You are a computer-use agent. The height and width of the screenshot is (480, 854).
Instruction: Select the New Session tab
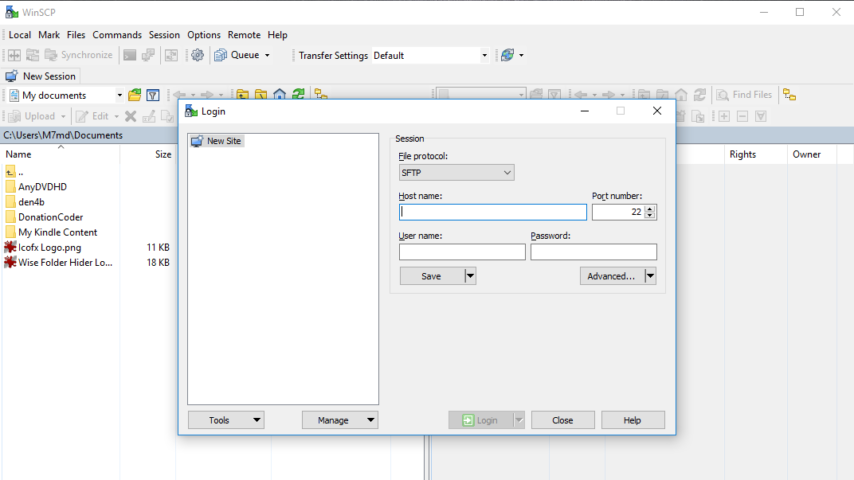[x=41, y=76]
